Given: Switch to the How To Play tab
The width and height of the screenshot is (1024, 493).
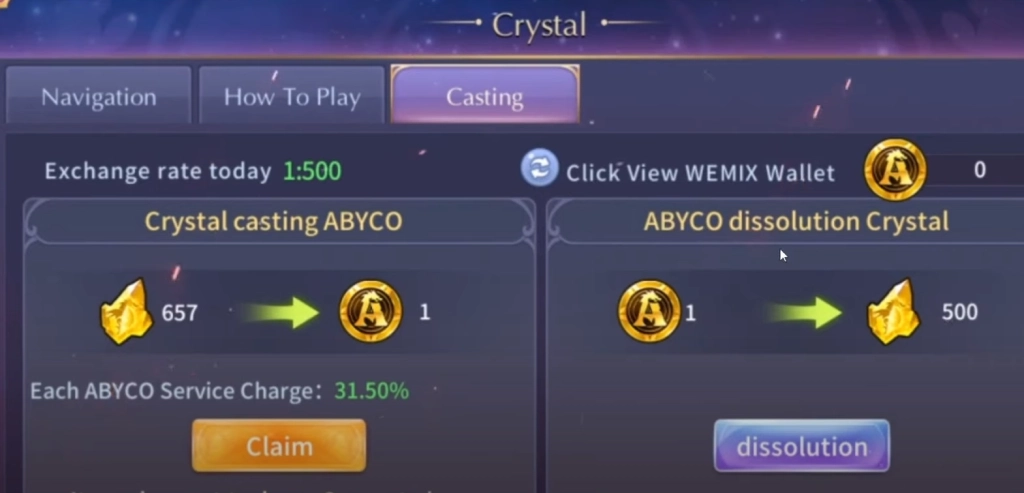Looking at the screenshot, I should [292, 95].
